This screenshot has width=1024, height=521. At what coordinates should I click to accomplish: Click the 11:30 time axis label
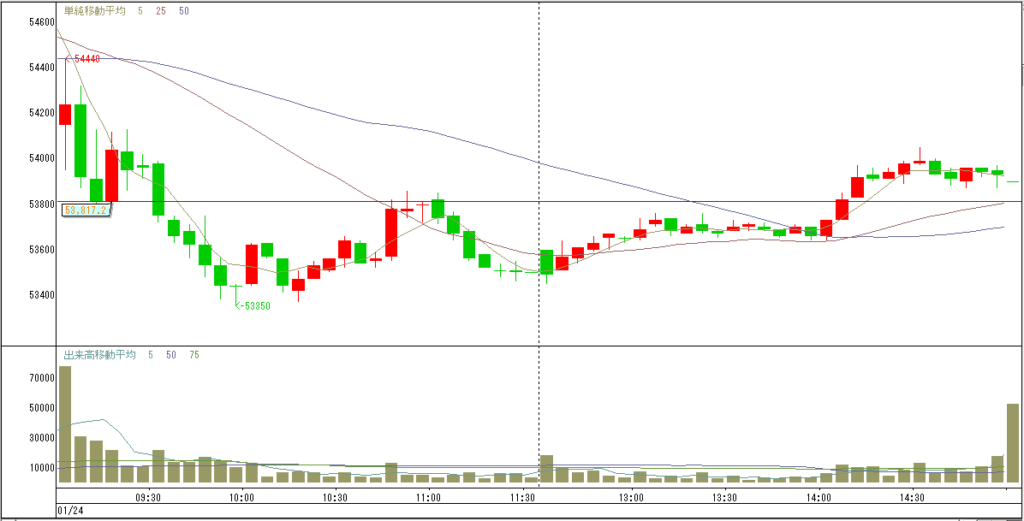pyautogui.click(x=520, y=497)
